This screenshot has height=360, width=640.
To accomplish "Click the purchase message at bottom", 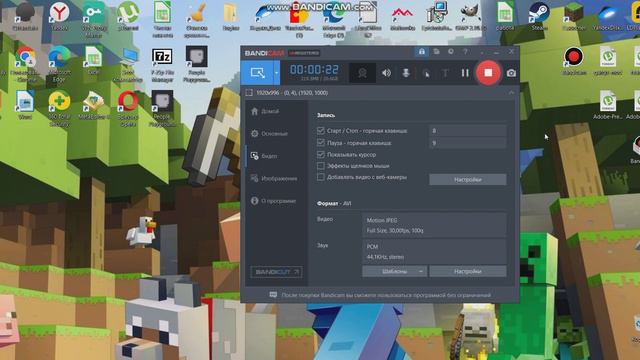I will coord(386,295).
